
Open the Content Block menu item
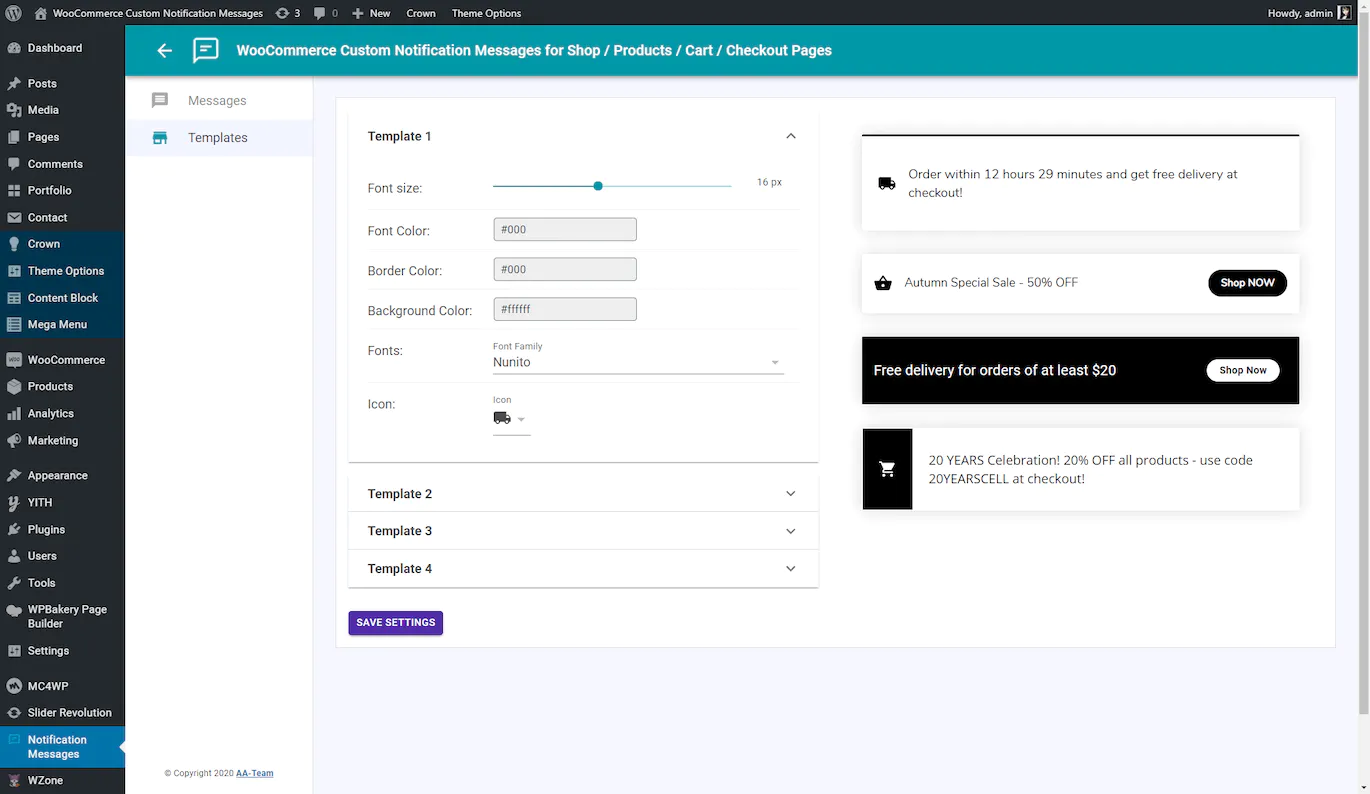(62, 297)
